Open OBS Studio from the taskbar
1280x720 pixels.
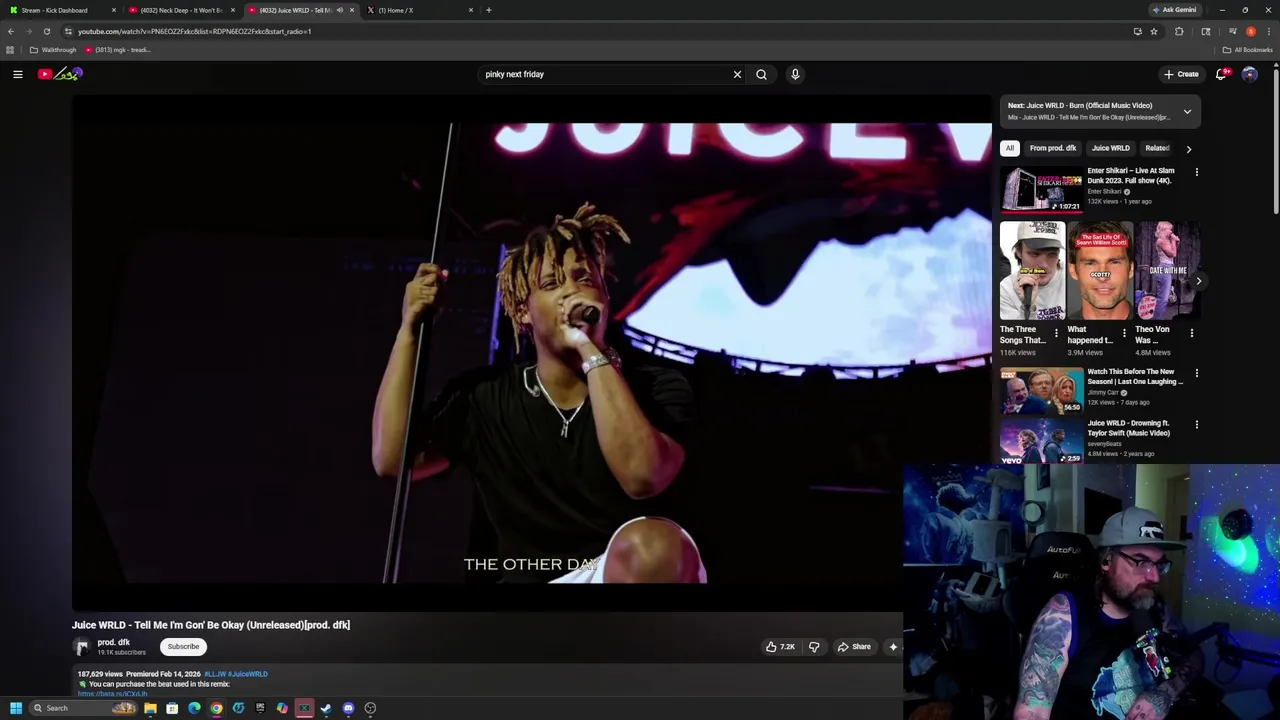pyautogui.click(x=370, y=708)
